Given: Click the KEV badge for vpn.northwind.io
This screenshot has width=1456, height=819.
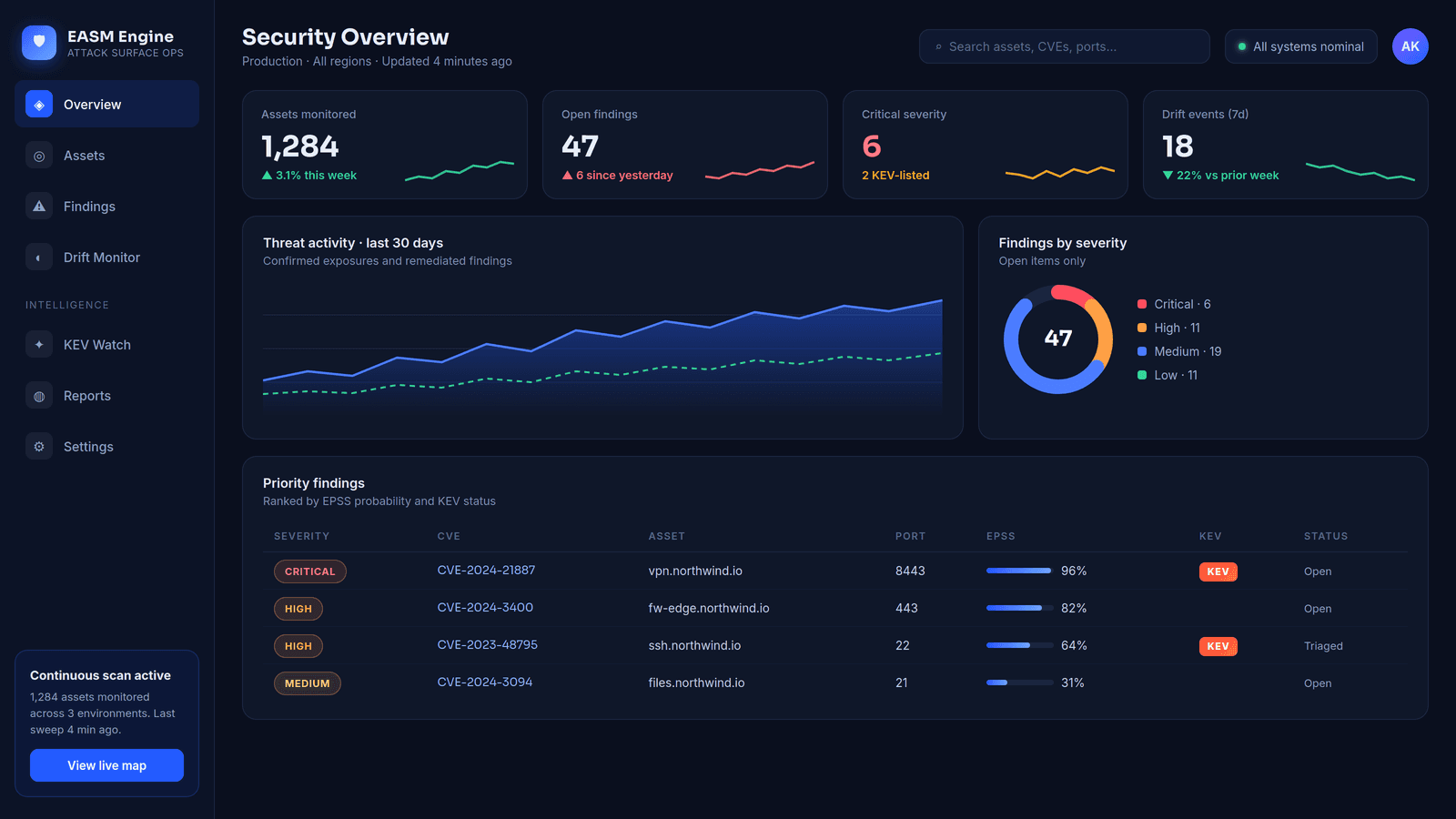Looking at the screenshot, I should pos(1218,571).
